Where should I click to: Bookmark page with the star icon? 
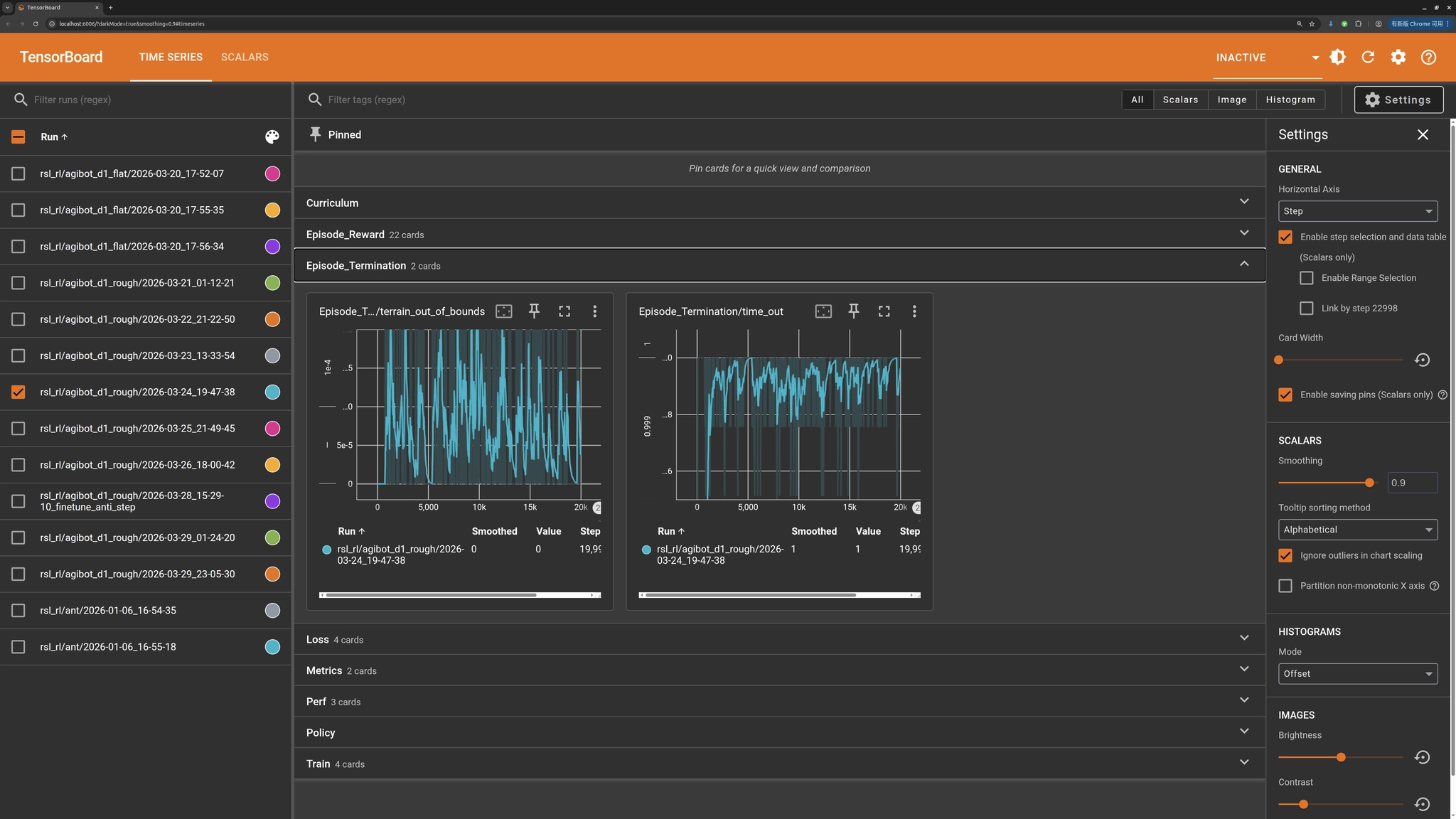pos(1312,23)
